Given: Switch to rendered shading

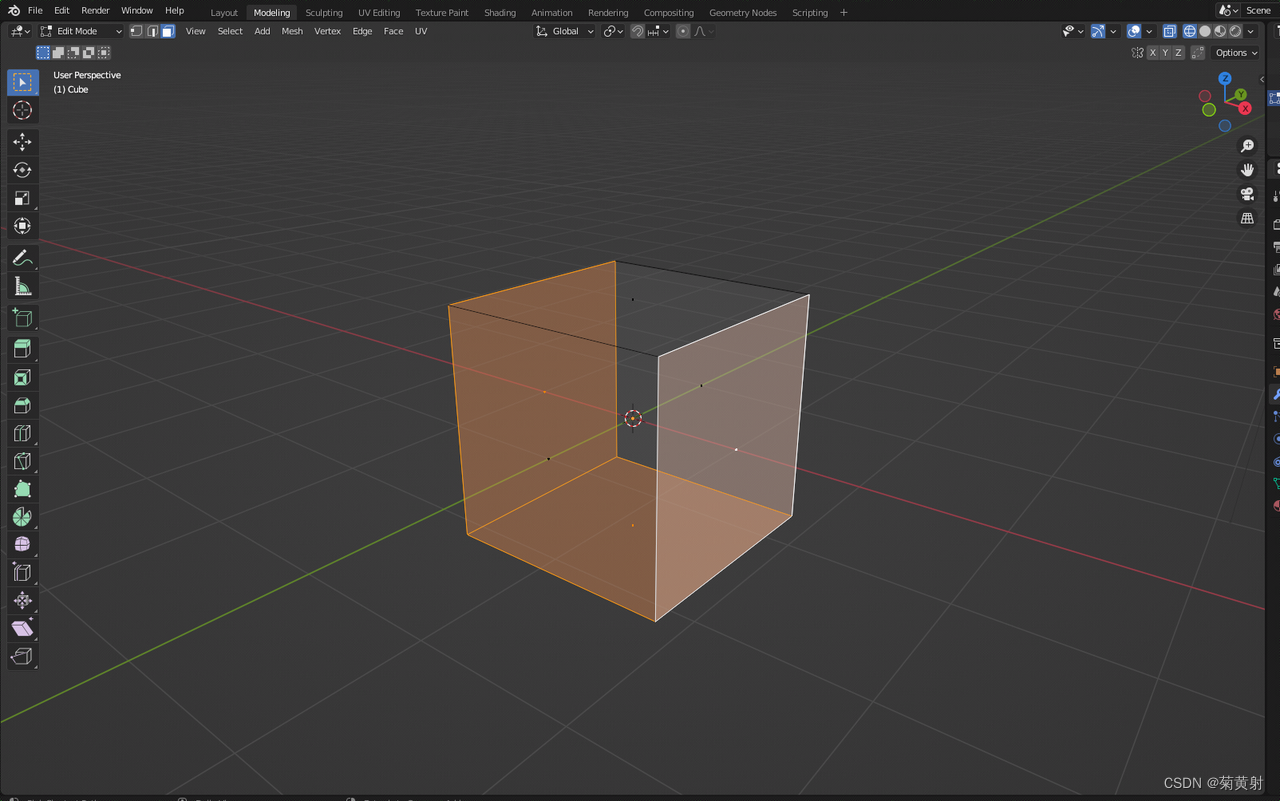Looking at the screenshot, I should pyautogui.click(x=1235, y=31).
